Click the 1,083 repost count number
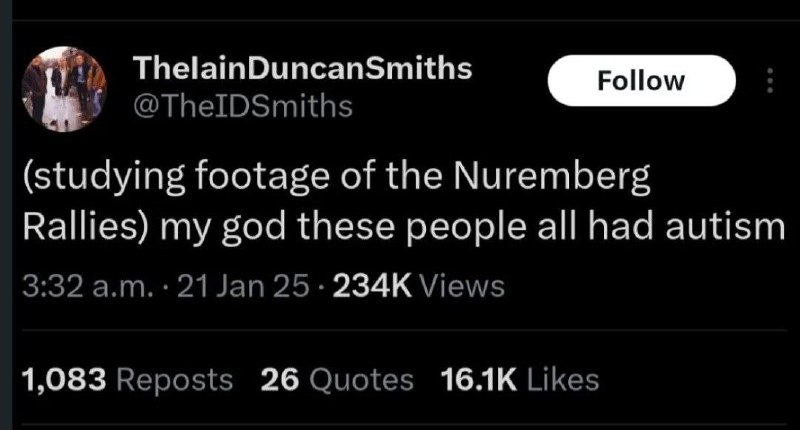The width and height of the screenshot is (800, 430). pos(64,381)
